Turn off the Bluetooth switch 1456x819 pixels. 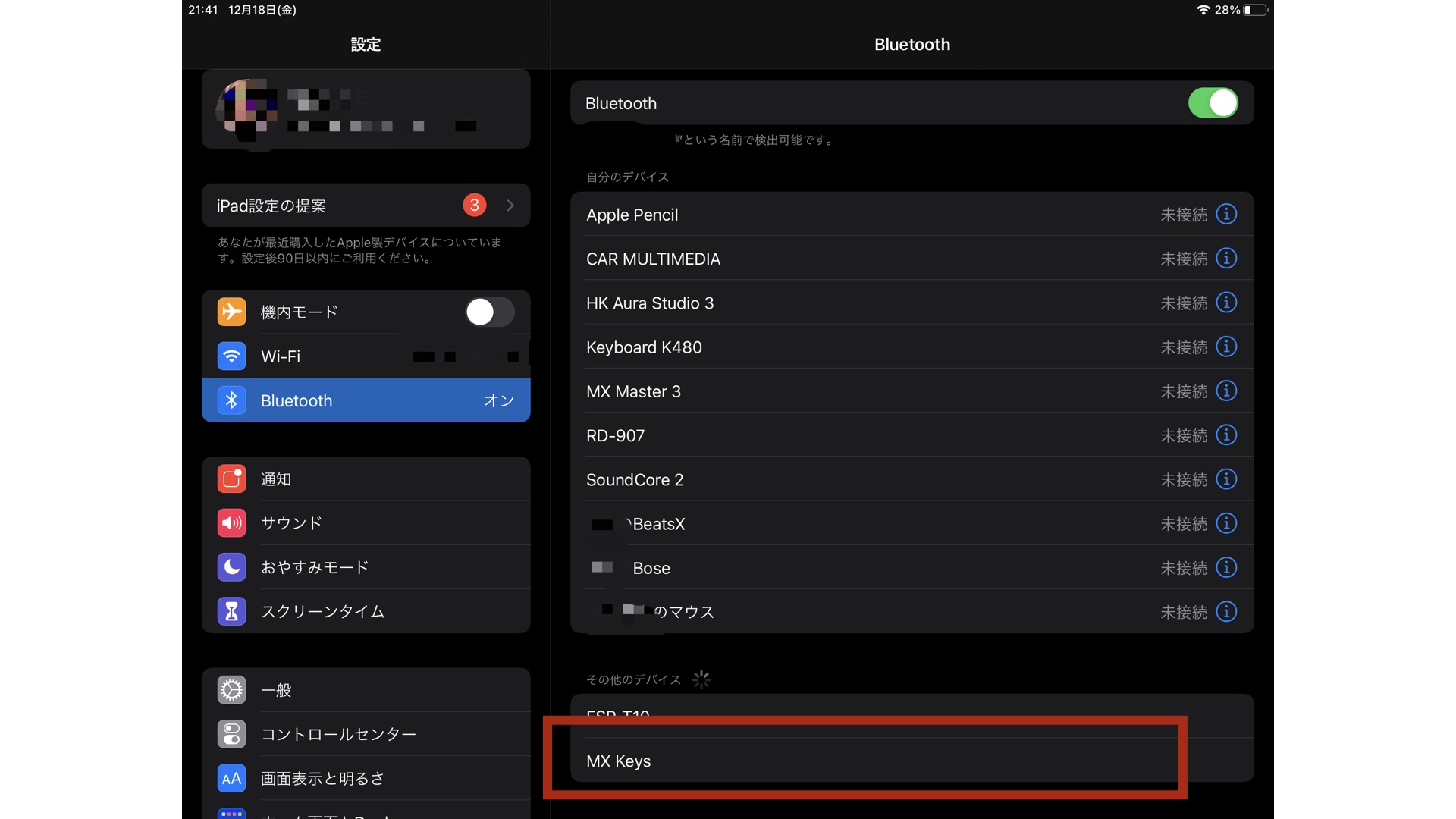(1213, 103)
